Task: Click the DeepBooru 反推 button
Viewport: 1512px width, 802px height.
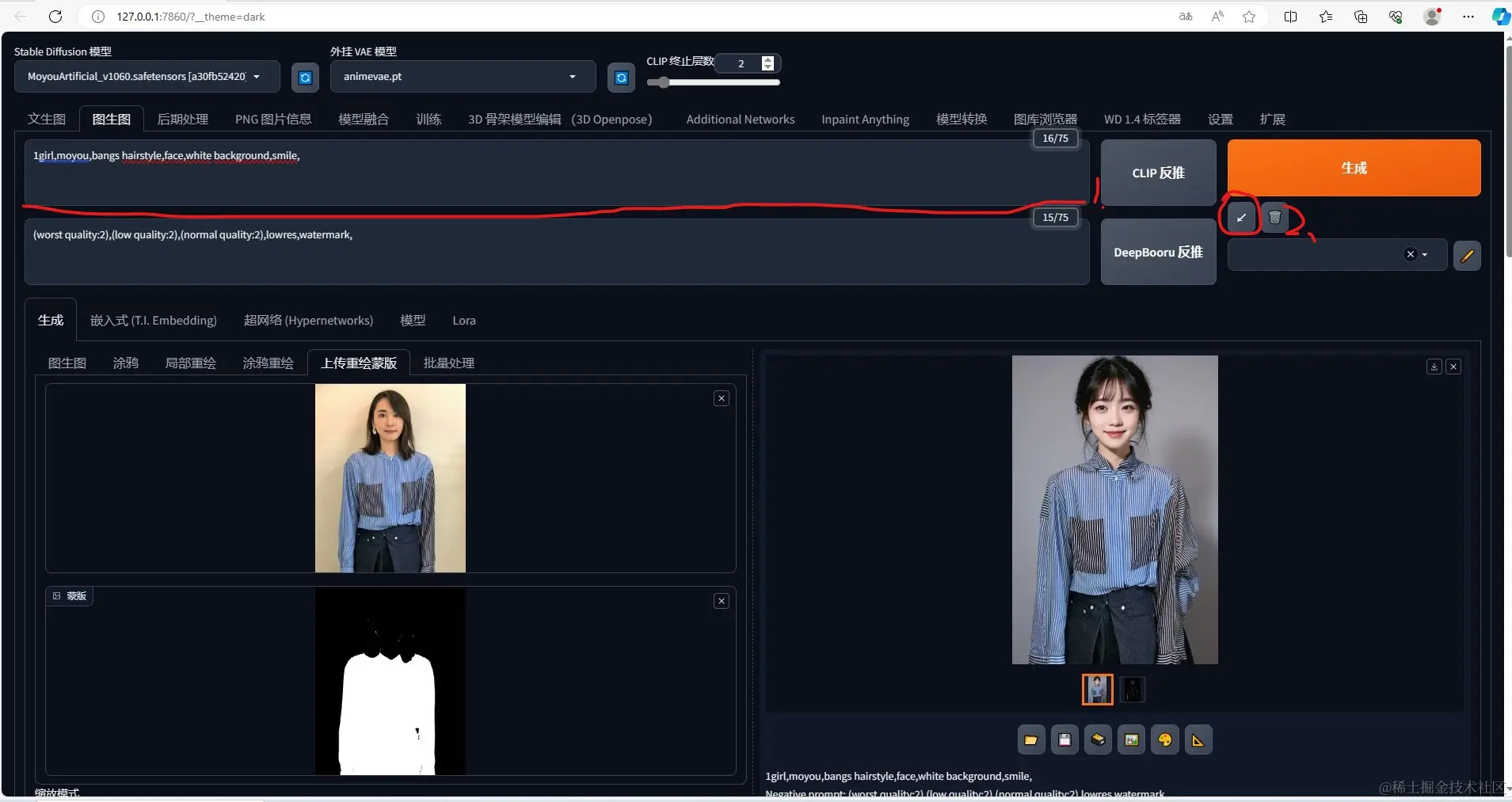Action: pyautogui.click(x=1158, y=252)
